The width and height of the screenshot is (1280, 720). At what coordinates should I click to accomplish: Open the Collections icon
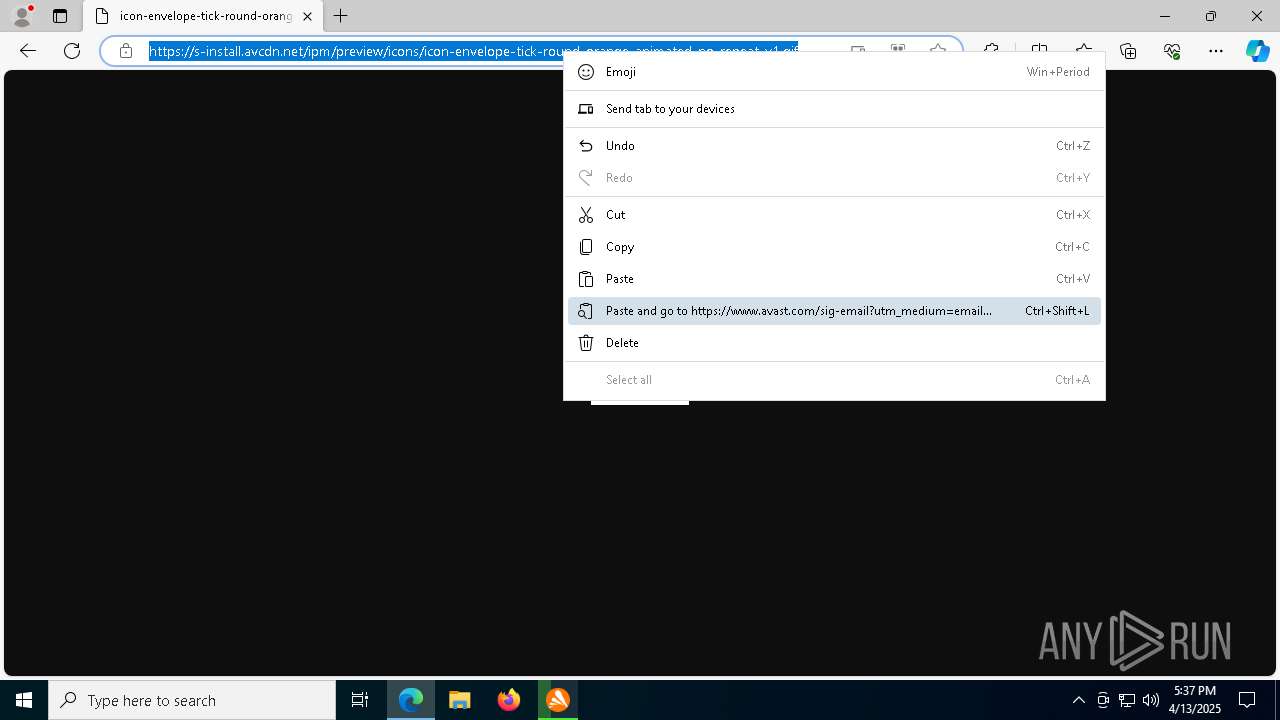[x=1128, y=51]
